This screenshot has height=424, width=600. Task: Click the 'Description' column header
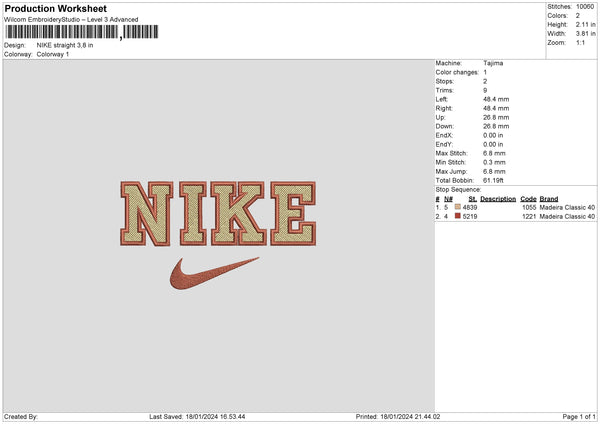coord(498,199)
